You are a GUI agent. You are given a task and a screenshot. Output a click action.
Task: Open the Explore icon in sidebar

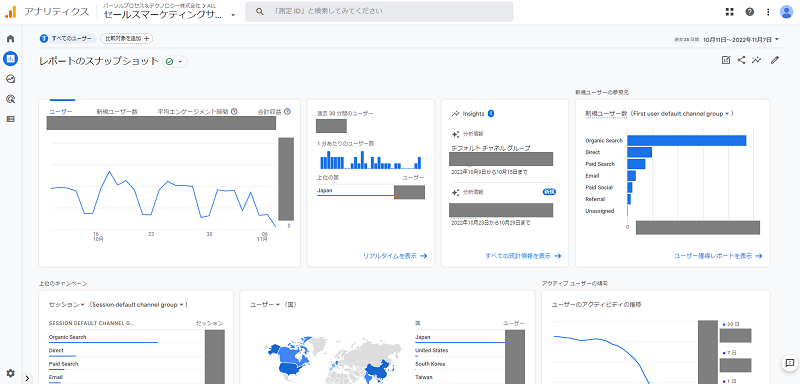[10, 79]
